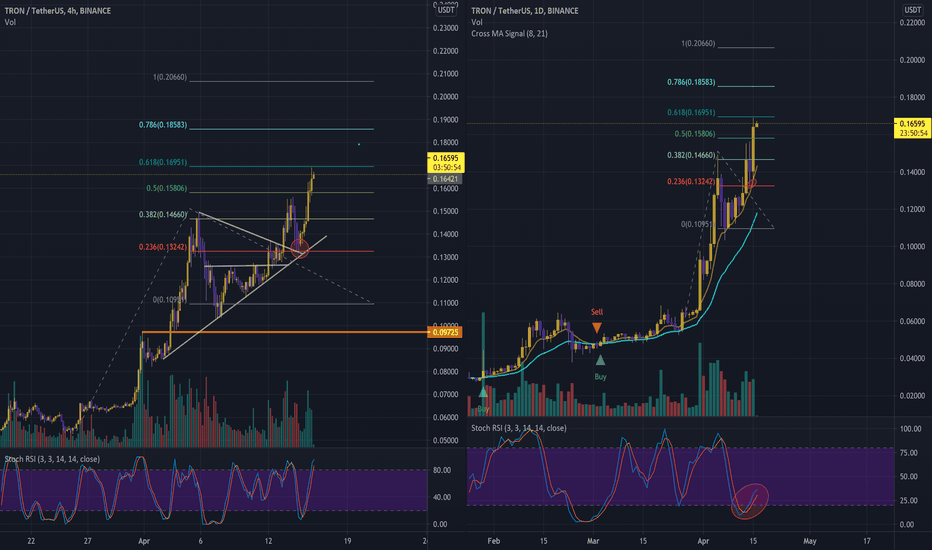Select the 0.786(0.18583) Fibonacci level on 1D chart
The image size is (932, 550).
point(691,82)
